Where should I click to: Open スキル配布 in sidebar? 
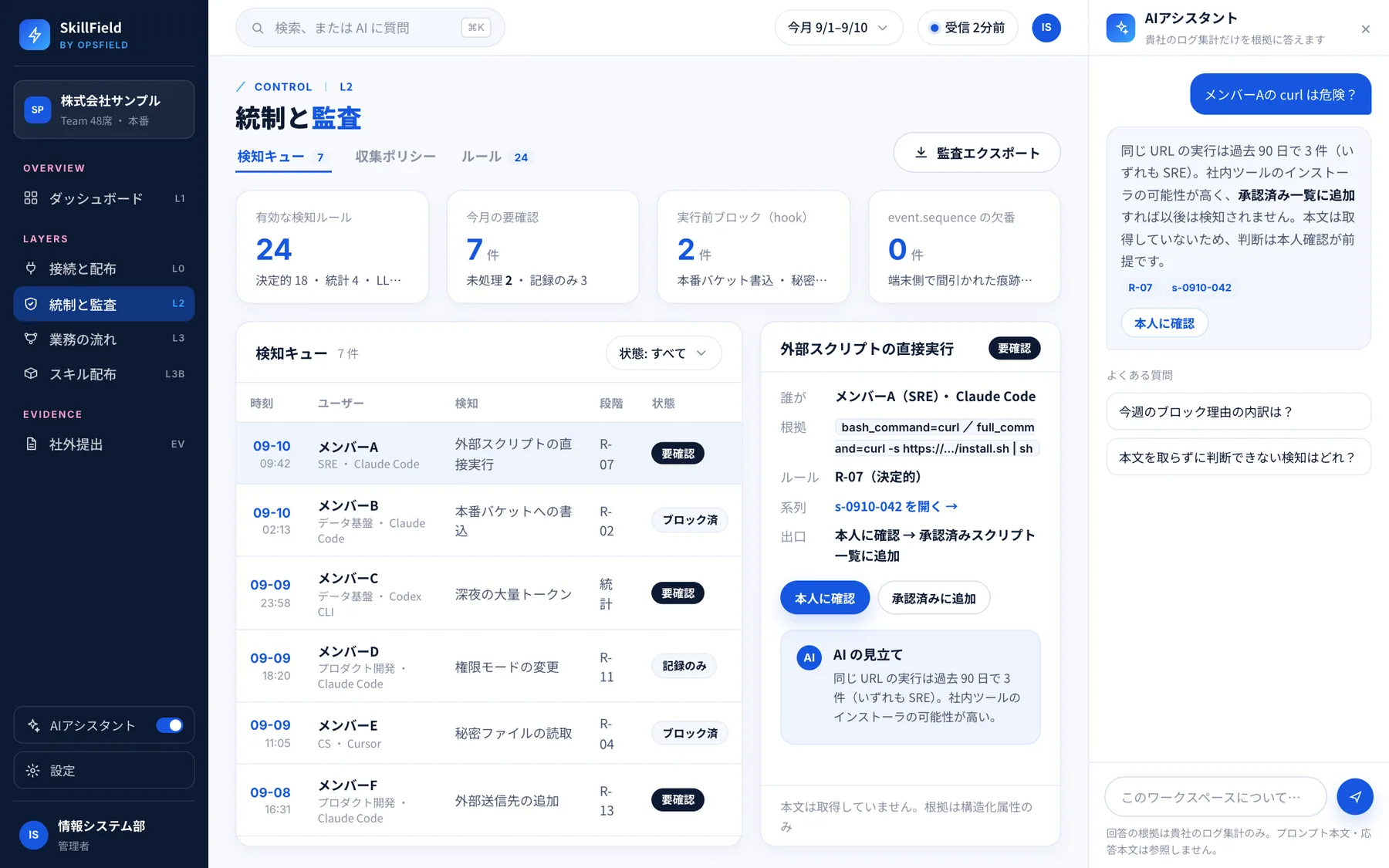click(104, 374)
